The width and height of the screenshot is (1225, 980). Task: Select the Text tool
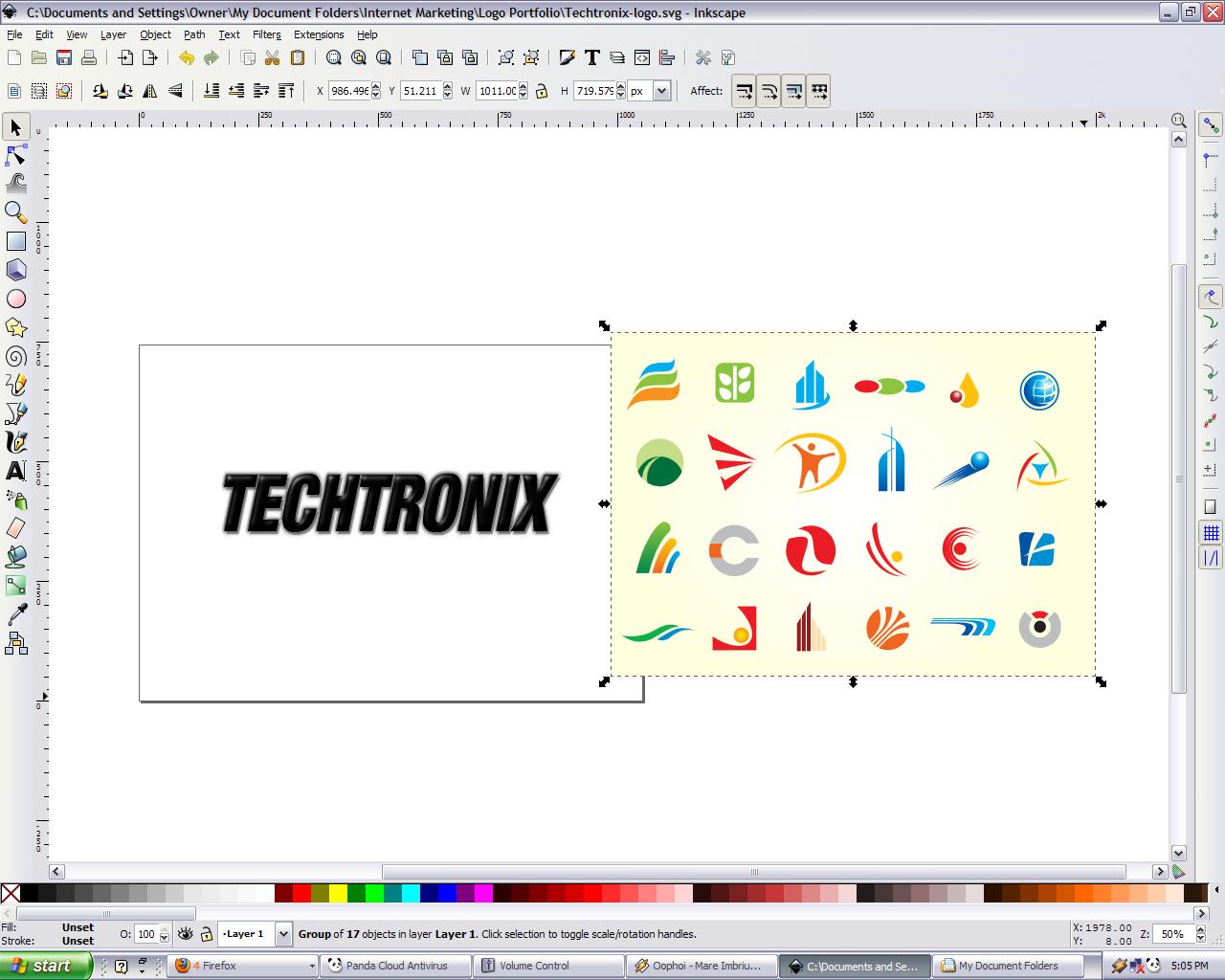coord(15,471)
